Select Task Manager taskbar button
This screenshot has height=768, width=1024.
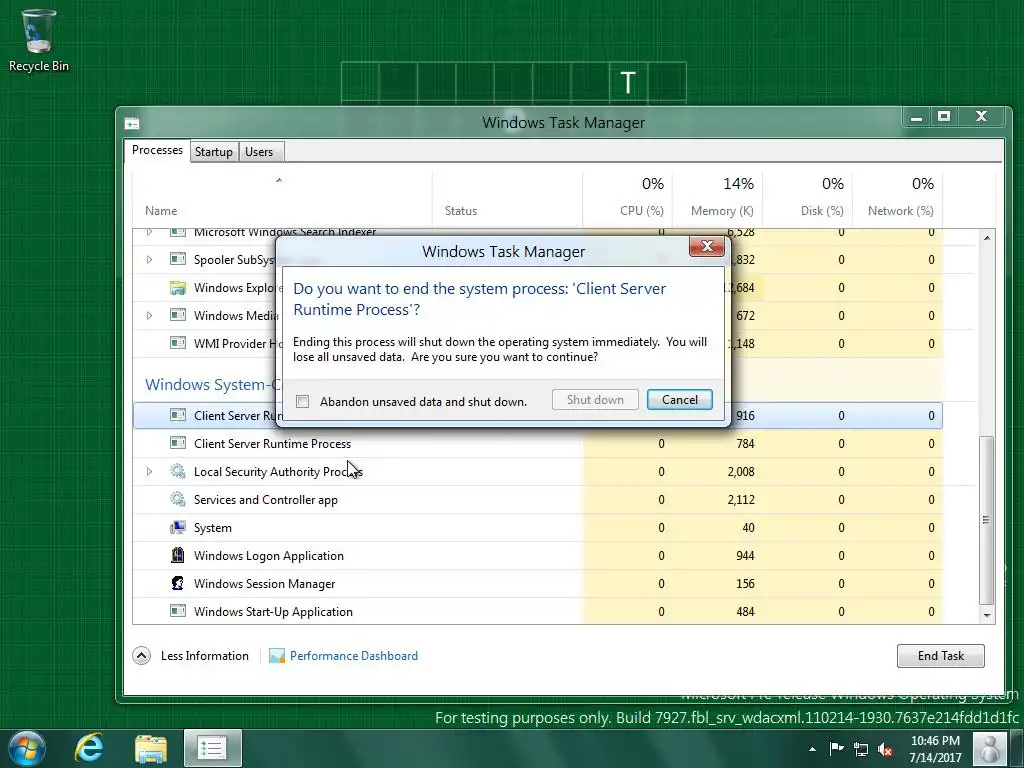[x=212, y=748]
